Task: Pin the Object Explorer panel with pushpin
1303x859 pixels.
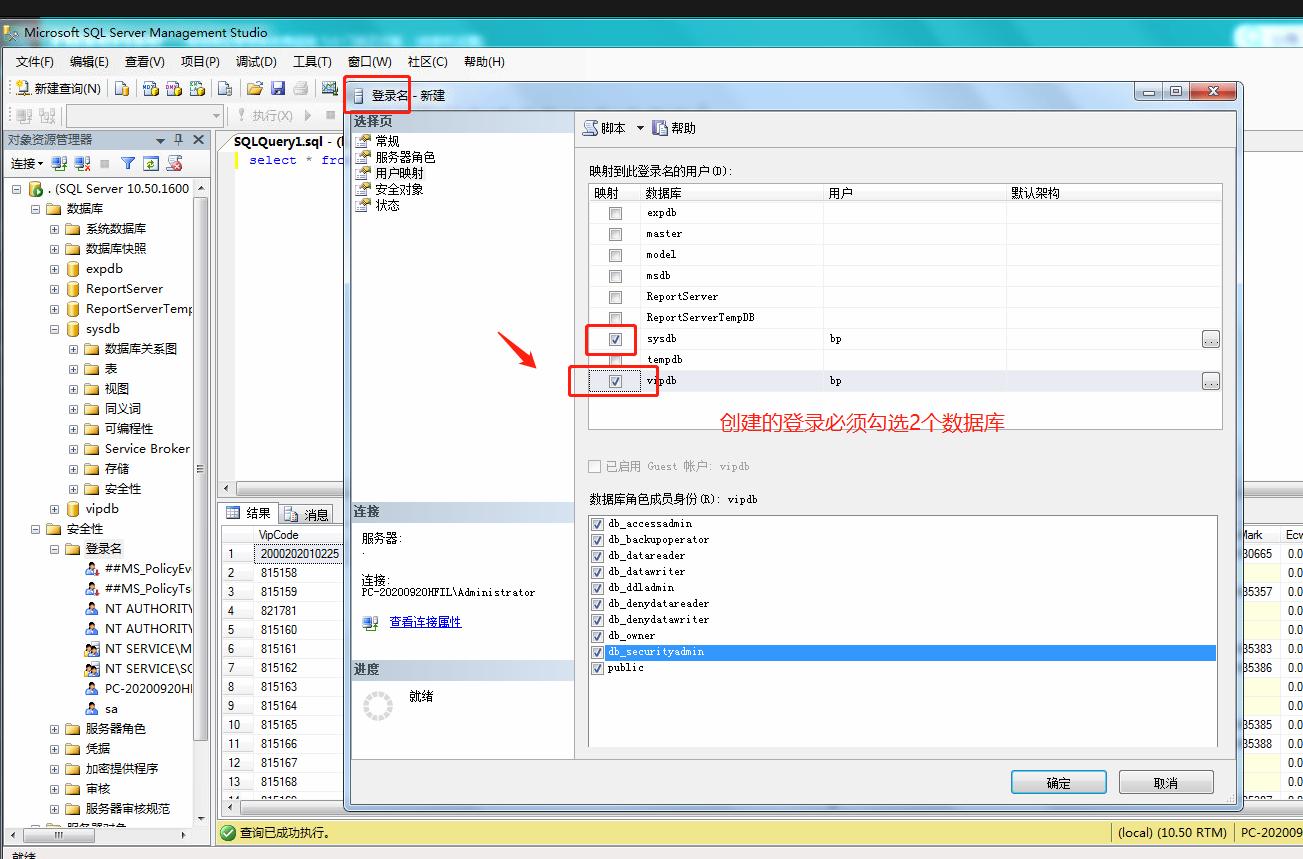Action: 179,140
